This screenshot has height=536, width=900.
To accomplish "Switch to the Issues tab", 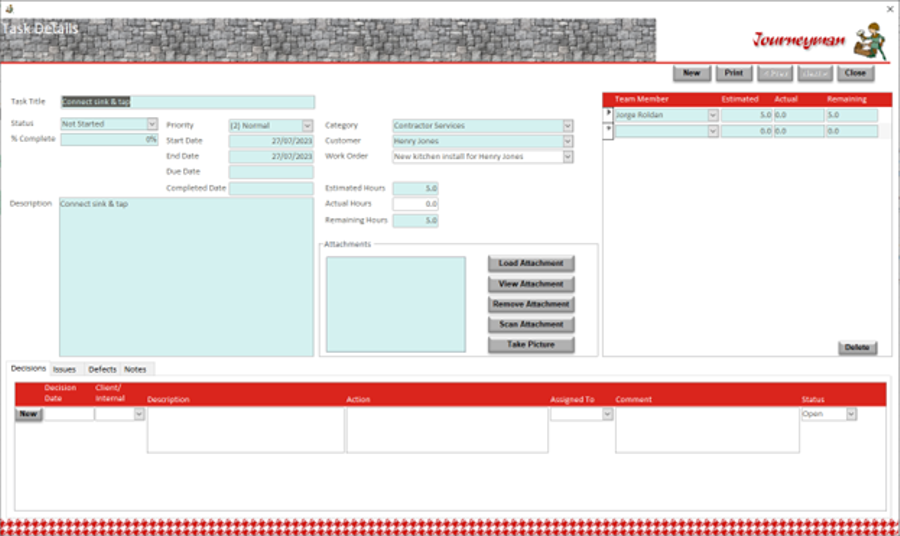I will (x=64, y=370).
